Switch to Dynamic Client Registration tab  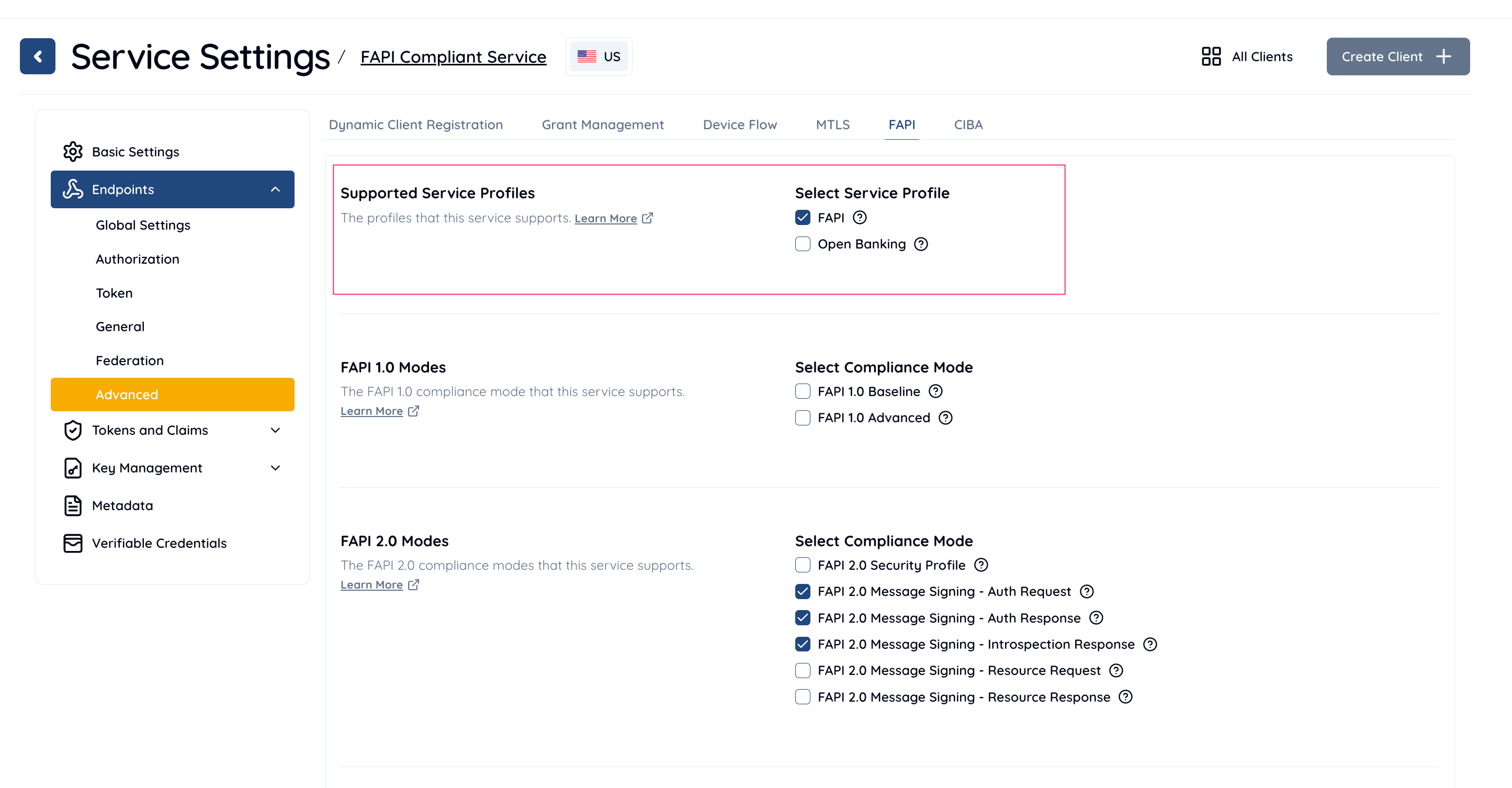point(415,125)
